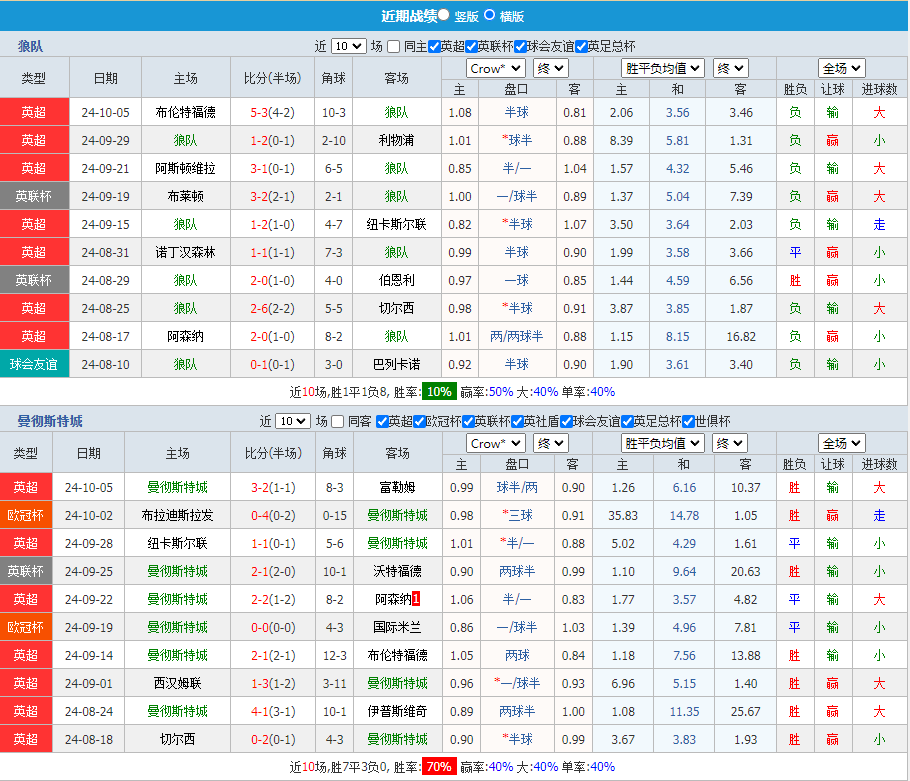This screenshot has width=910, height=781.
Task: Open the Crow* bookmaker dropdown
Action: 494,67
